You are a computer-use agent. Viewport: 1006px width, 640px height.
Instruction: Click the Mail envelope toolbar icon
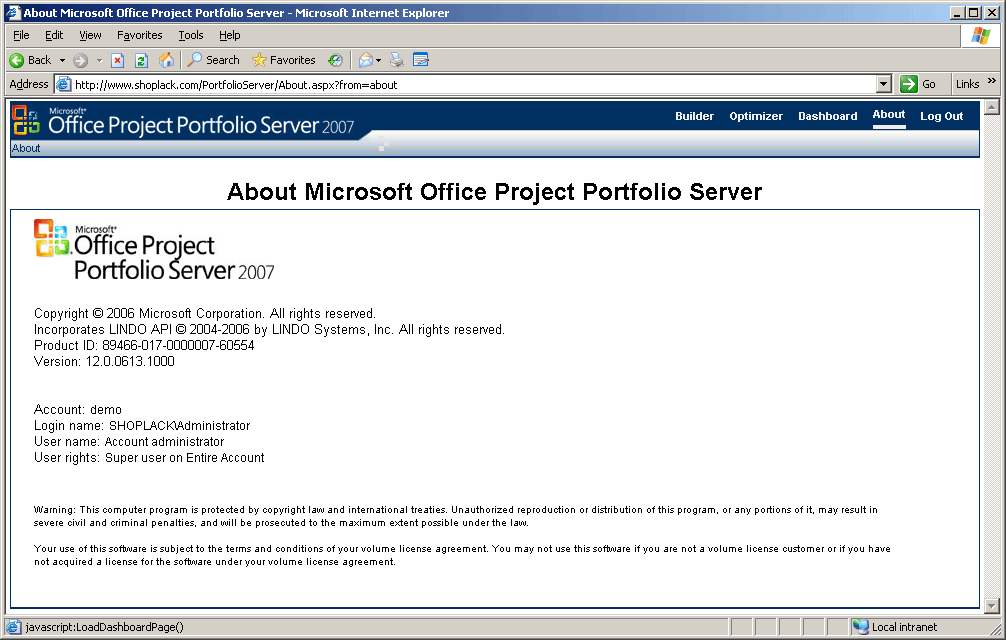(x=366, y=60)
